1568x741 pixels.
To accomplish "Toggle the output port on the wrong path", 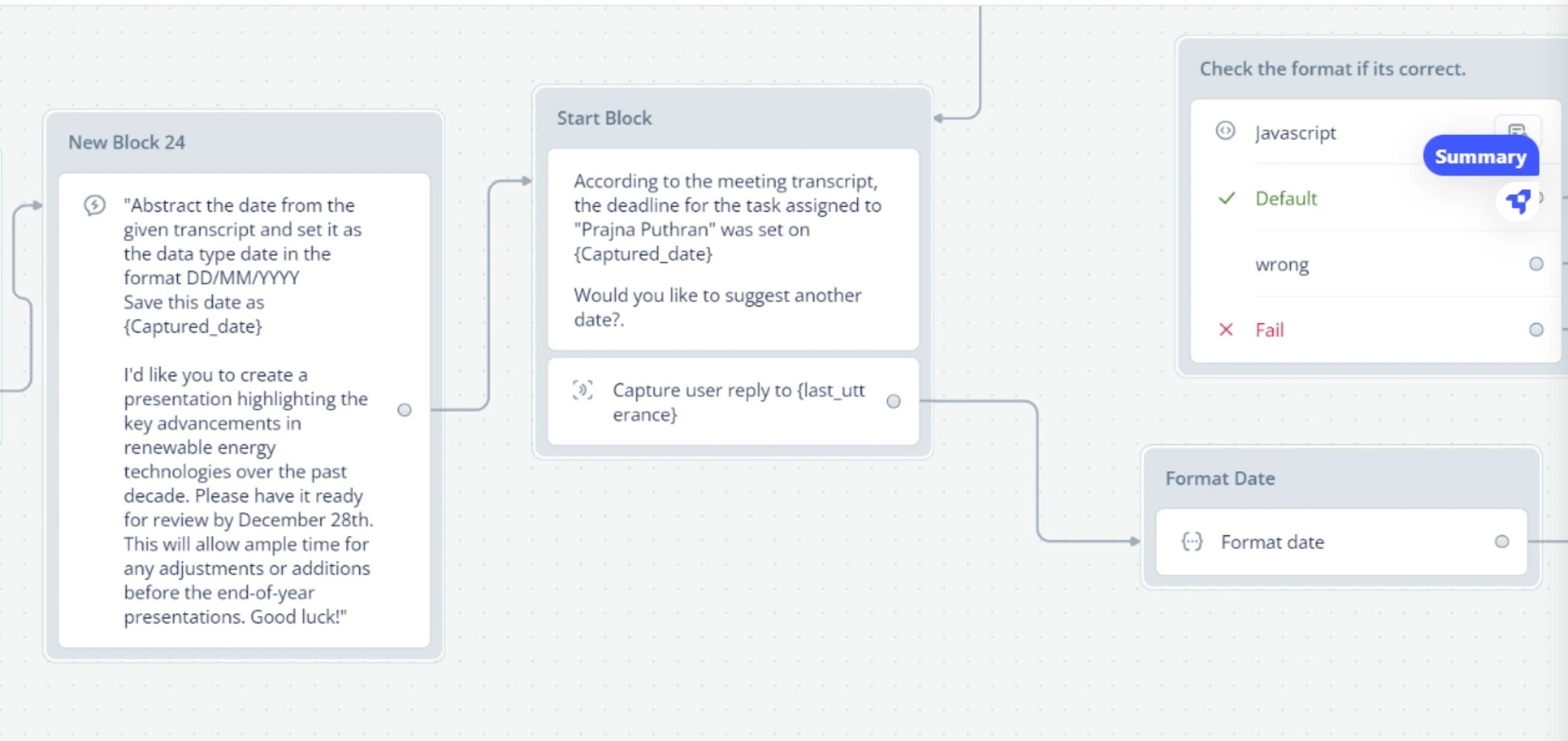I will pyautogui.click(x=1535, y=264).
